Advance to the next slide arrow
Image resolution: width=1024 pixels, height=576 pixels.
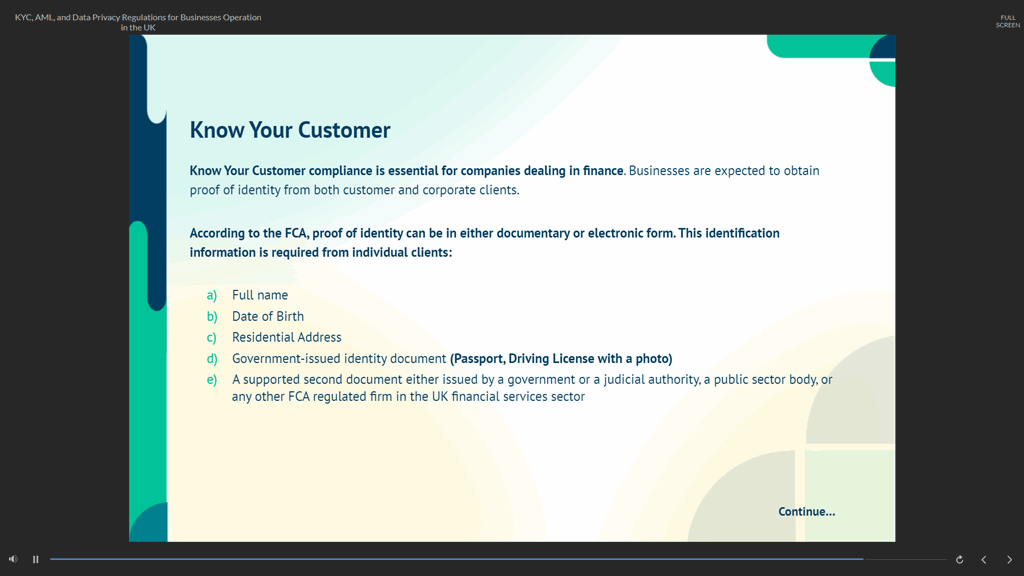click(x=1009, y=560)
